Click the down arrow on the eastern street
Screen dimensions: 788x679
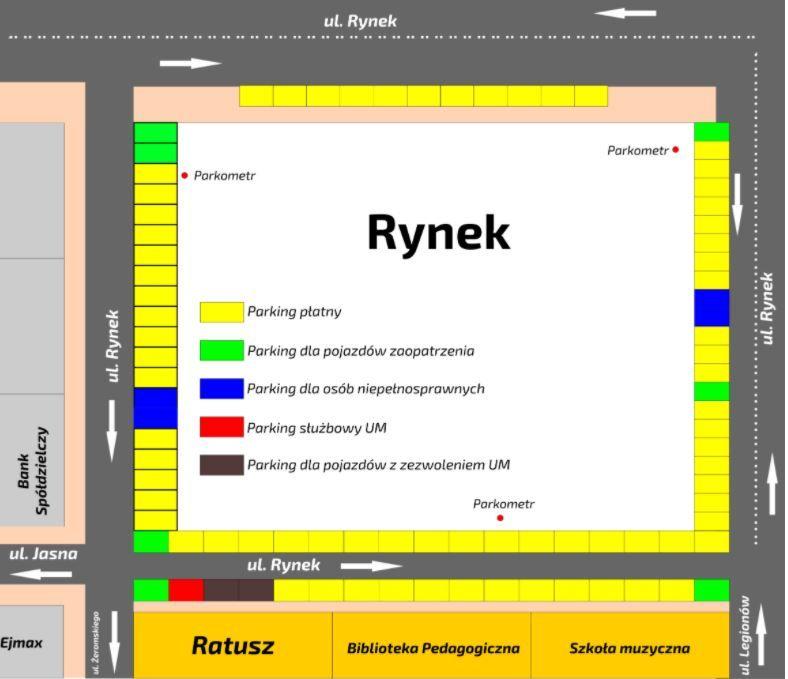tap(737, 204)
